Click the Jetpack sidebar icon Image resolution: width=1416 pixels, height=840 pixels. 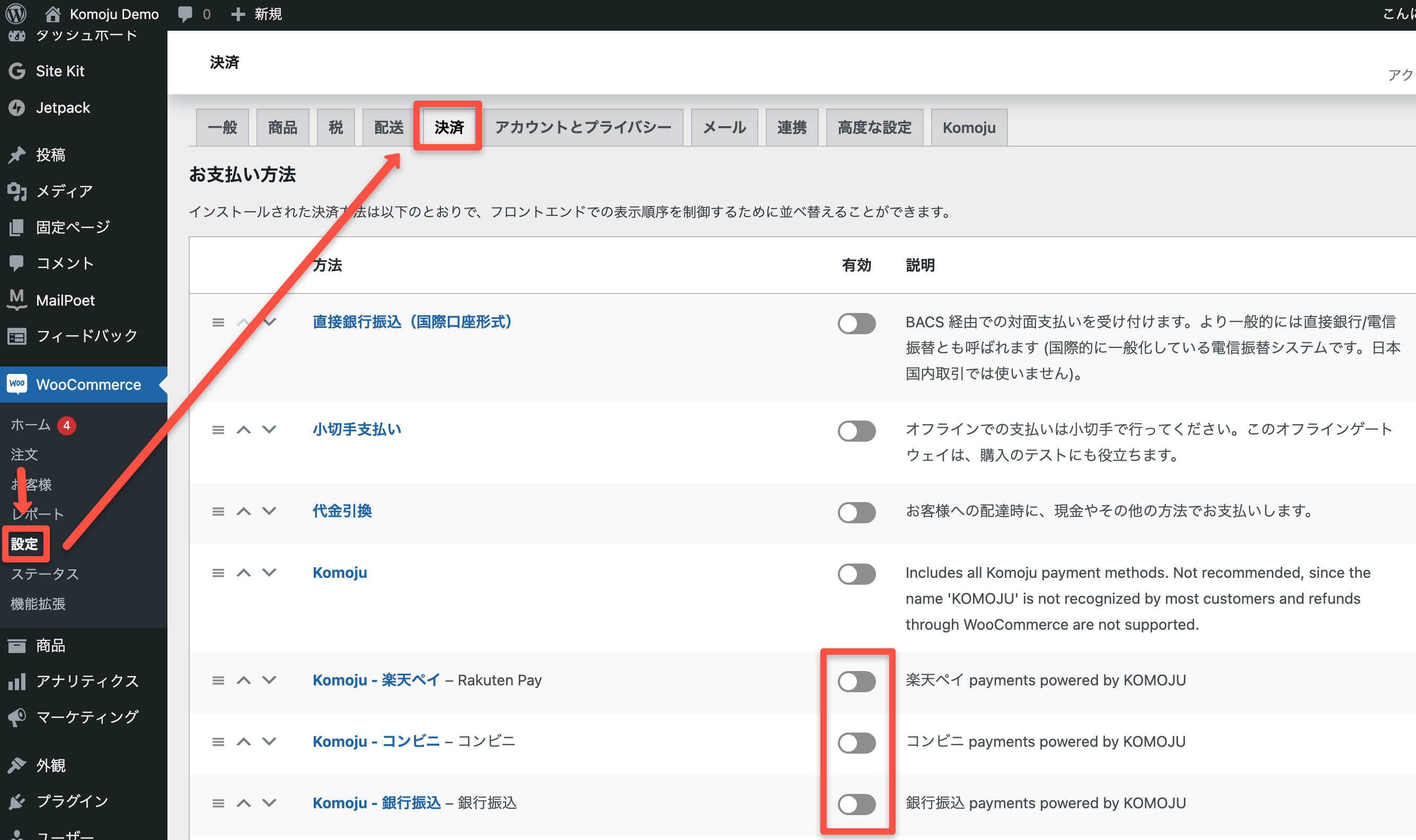(17, 108)
